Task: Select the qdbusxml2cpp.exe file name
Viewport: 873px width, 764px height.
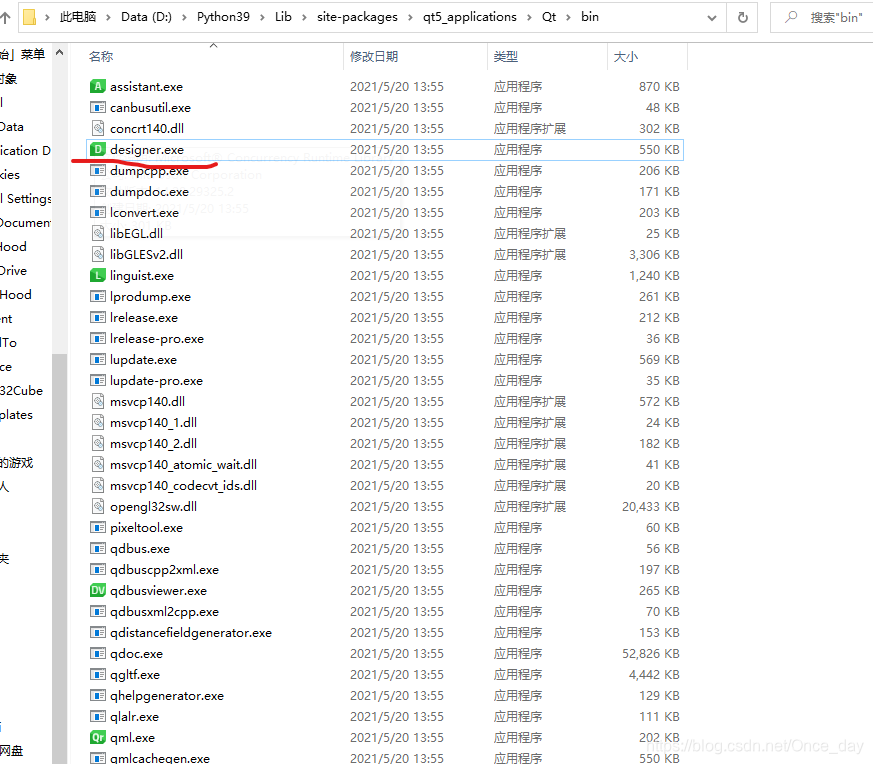Action: (164, 611)
